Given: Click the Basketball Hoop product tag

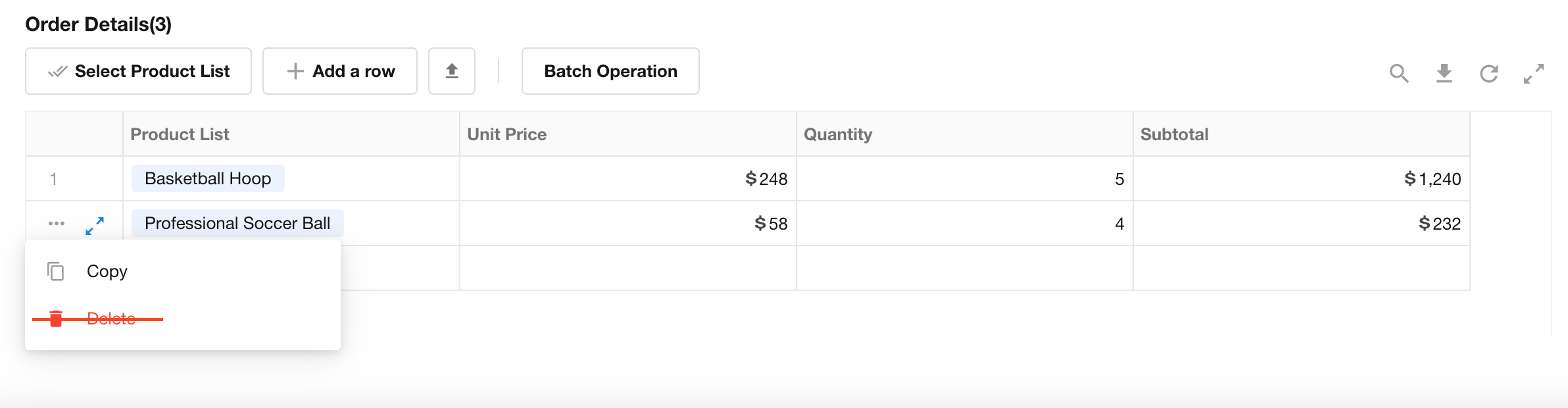Looking at the screenshot, I should [x=208, y=178].
